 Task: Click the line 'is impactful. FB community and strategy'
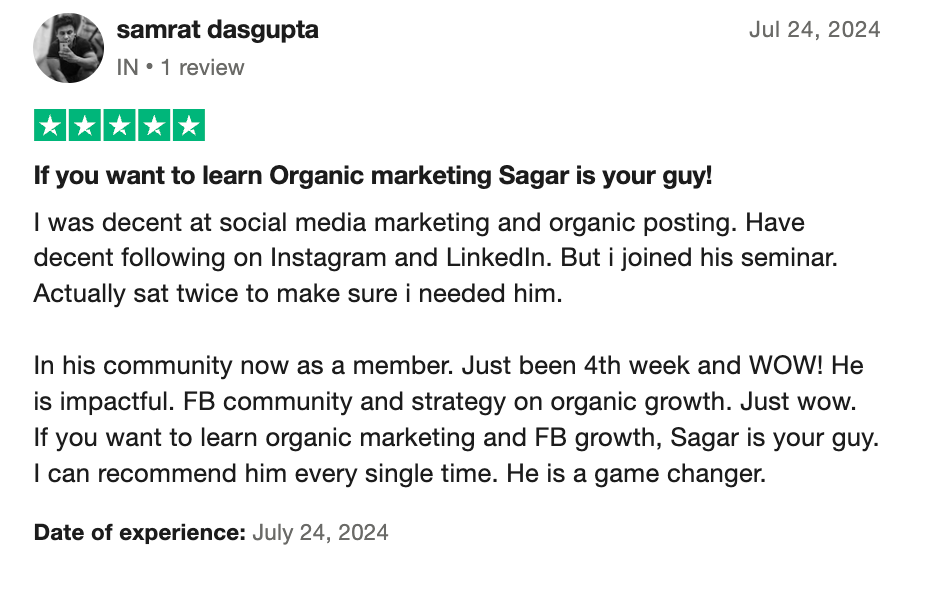point(445,401)
